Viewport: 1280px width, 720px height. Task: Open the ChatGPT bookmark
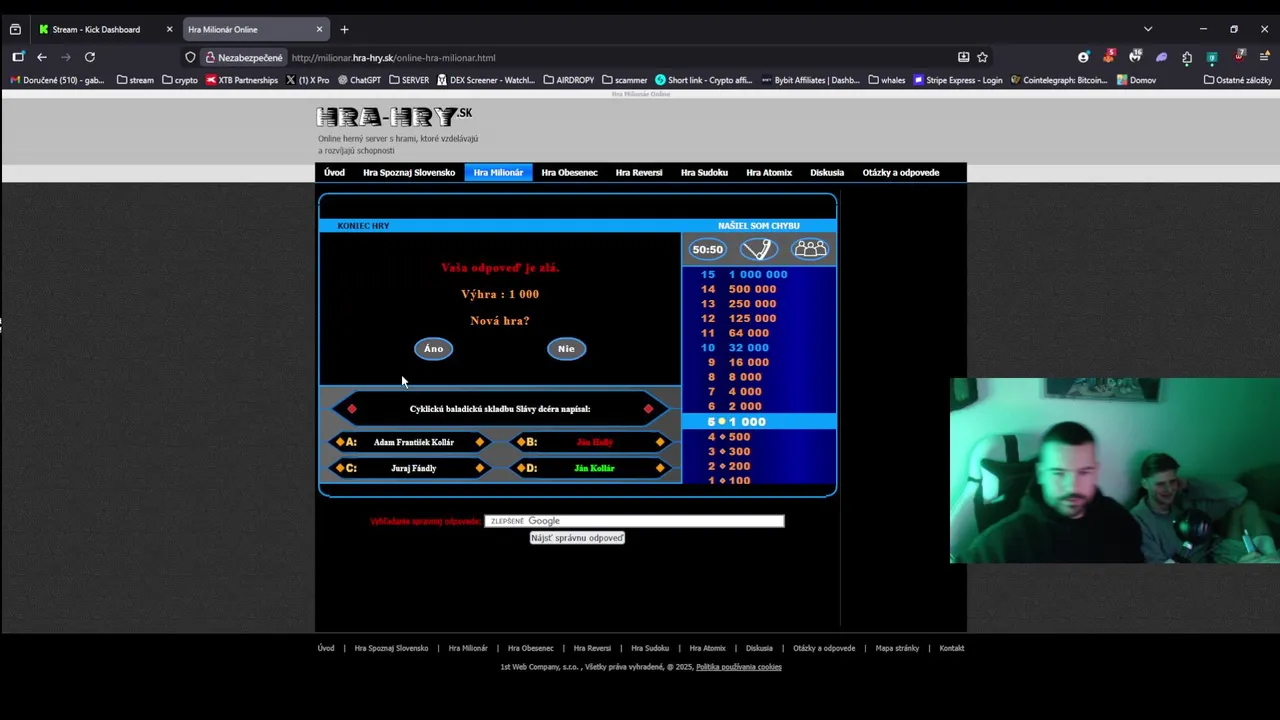(359, 80)
